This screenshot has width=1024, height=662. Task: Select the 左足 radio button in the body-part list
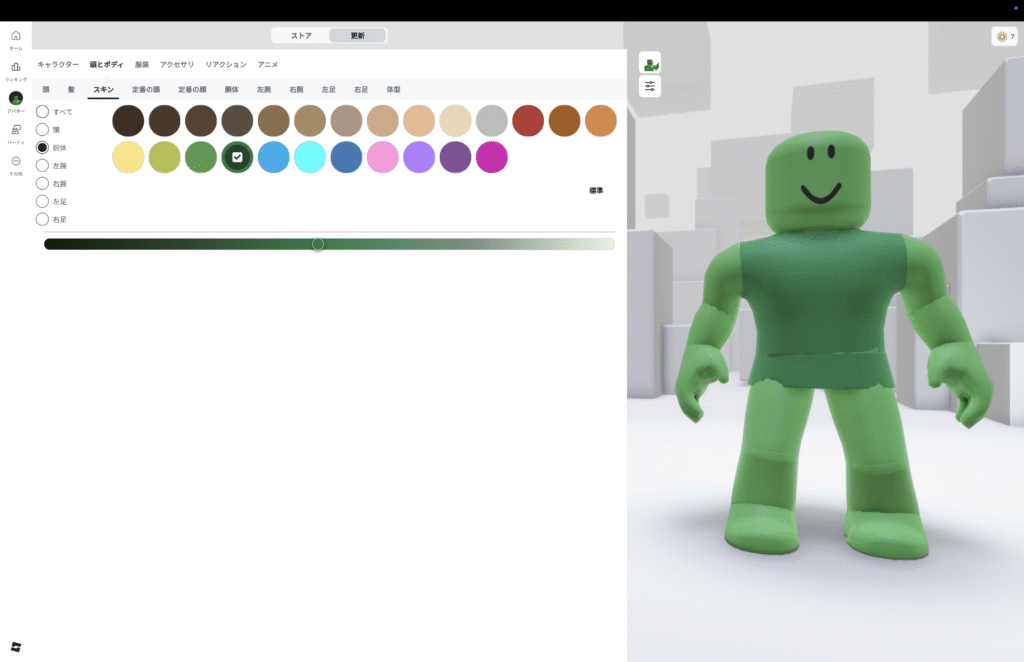(x=42, y=201)
